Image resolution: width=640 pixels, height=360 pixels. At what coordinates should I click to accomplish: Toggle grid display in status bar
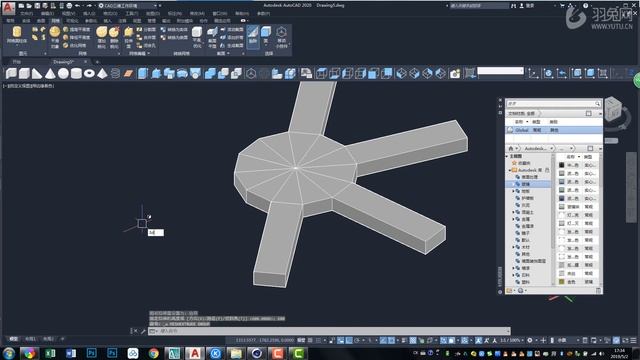point(311,340)
